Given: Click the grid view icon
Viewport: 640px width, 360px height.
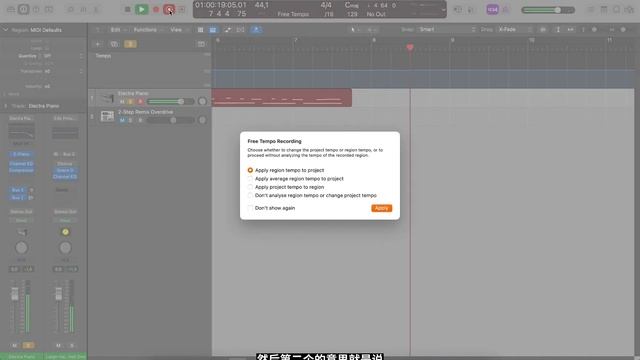Looking at the screenshot, I should click(200, 30).
